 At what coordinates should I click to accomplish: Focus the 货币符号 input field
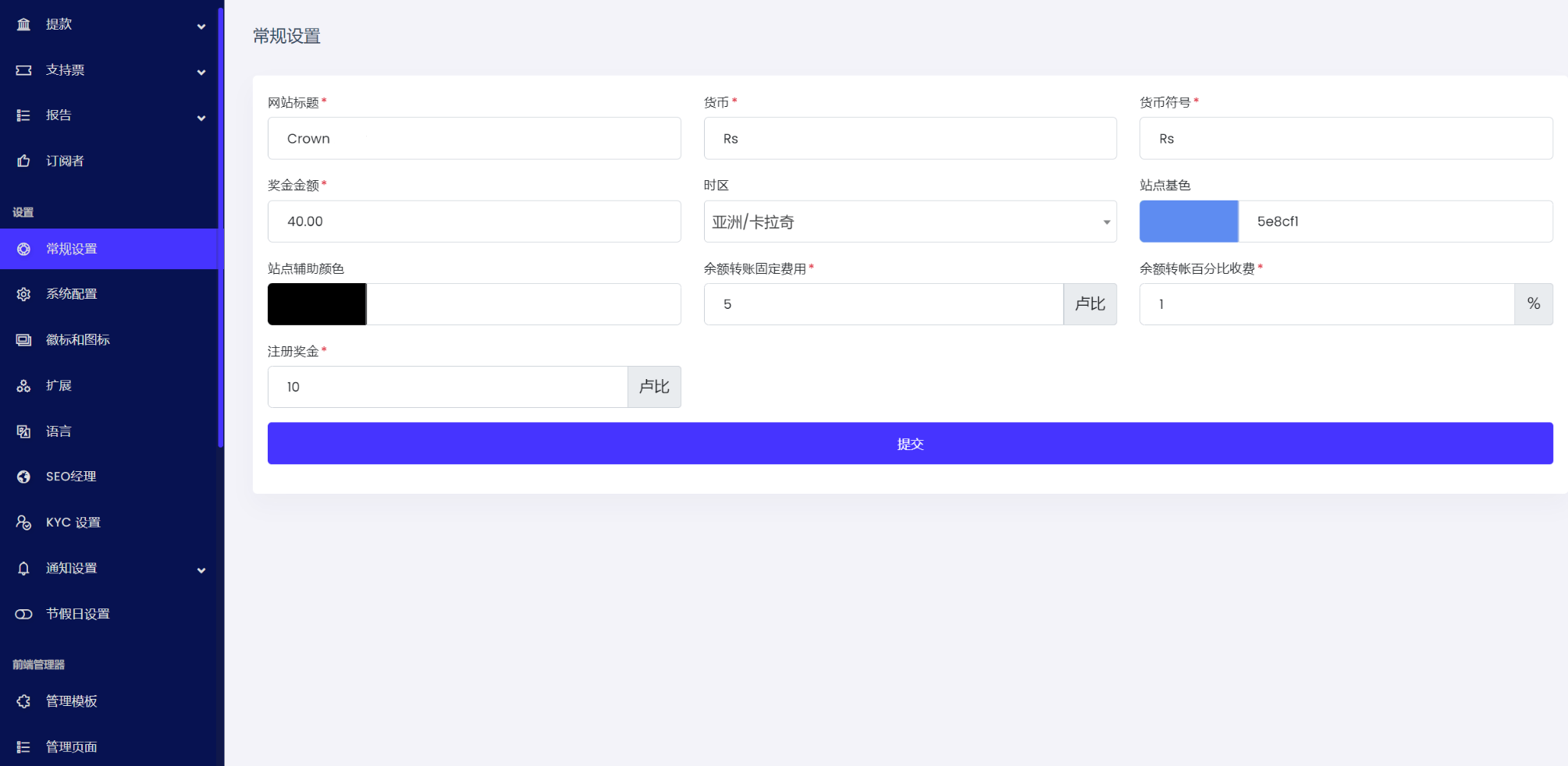1346,139
